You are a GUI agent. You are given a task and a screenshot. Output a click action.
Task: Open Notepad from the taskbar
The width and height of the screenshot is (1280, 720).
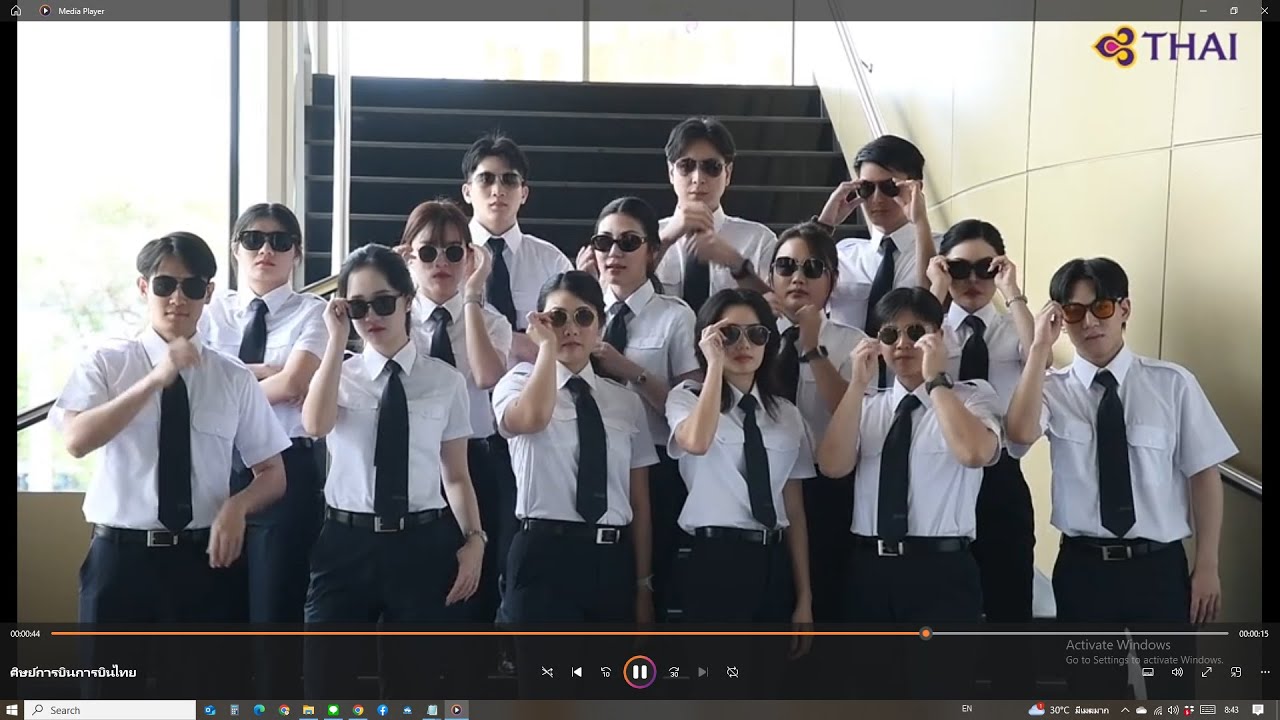pyautogui.click(x=432, y=710)
